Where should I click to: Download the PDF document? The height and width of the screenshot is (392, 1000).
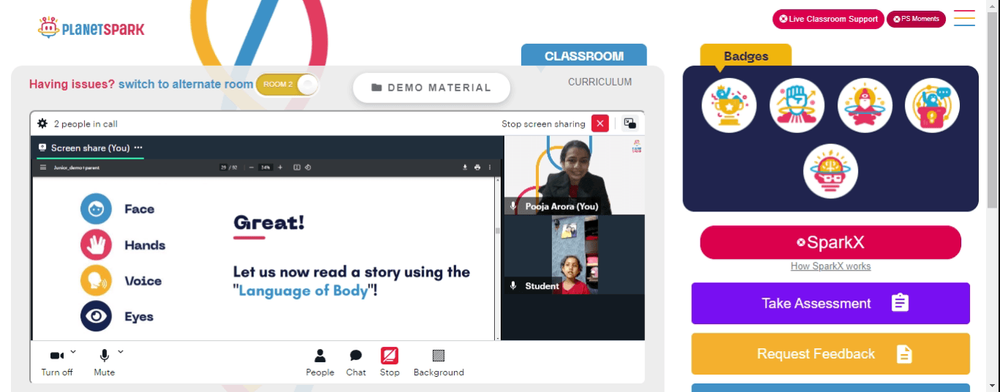pos(465,168)
